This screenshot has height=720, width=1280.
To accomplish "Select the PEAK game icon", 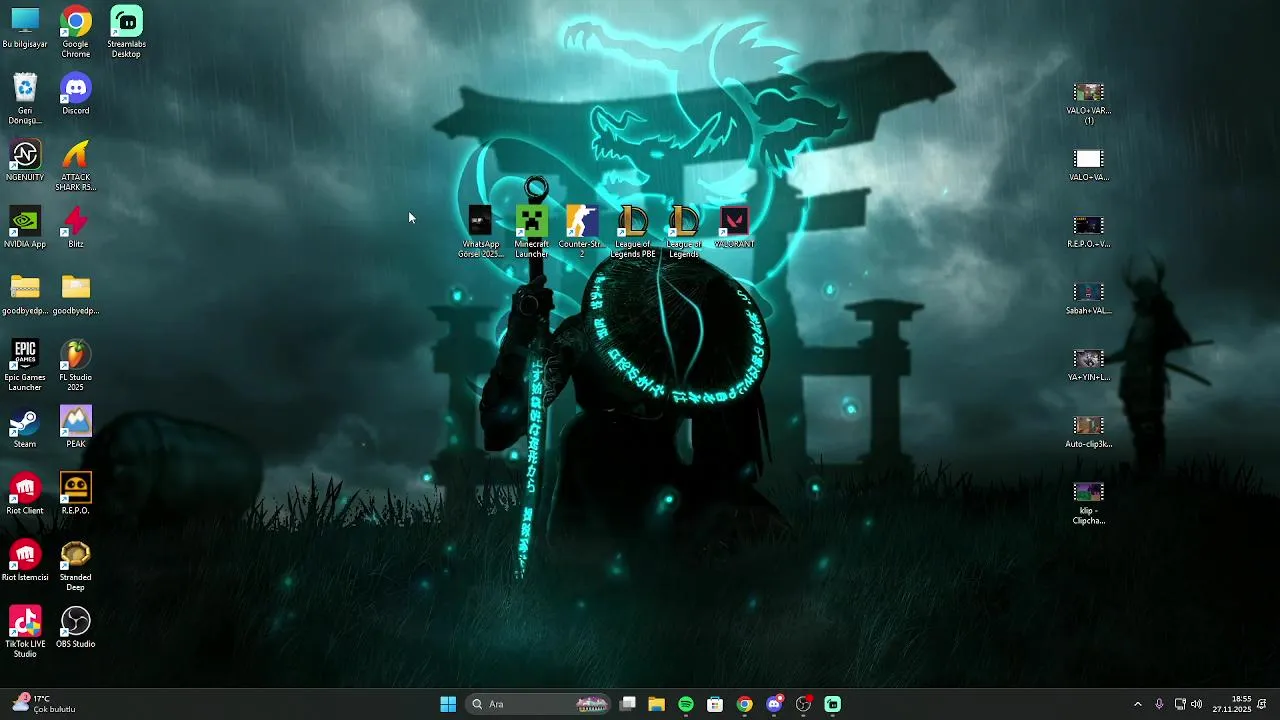I will point(76,427).
